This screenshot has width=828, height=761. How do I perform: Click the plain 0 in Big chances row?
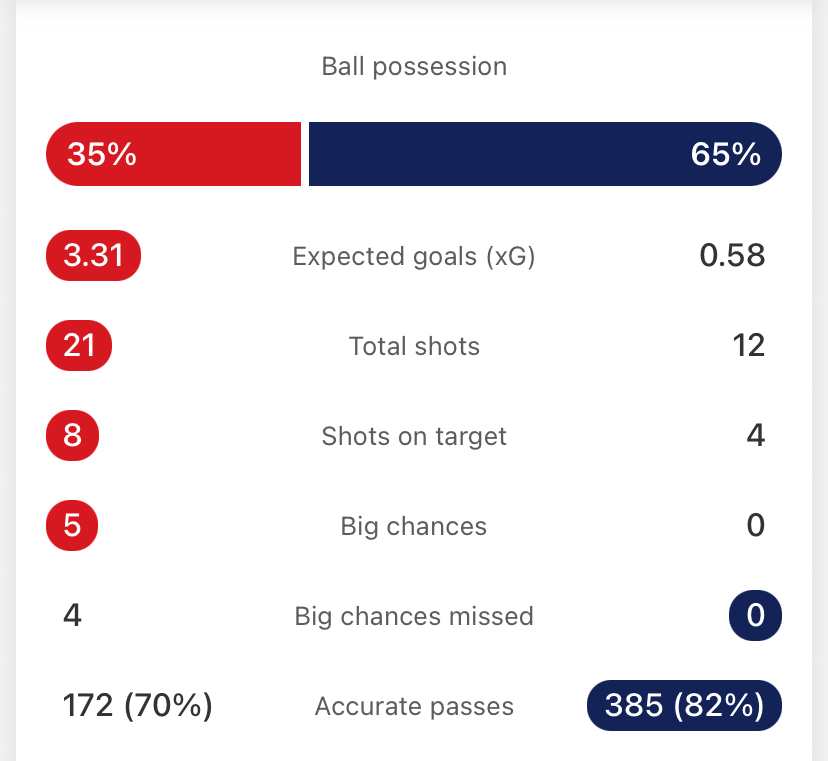(755, 526)
